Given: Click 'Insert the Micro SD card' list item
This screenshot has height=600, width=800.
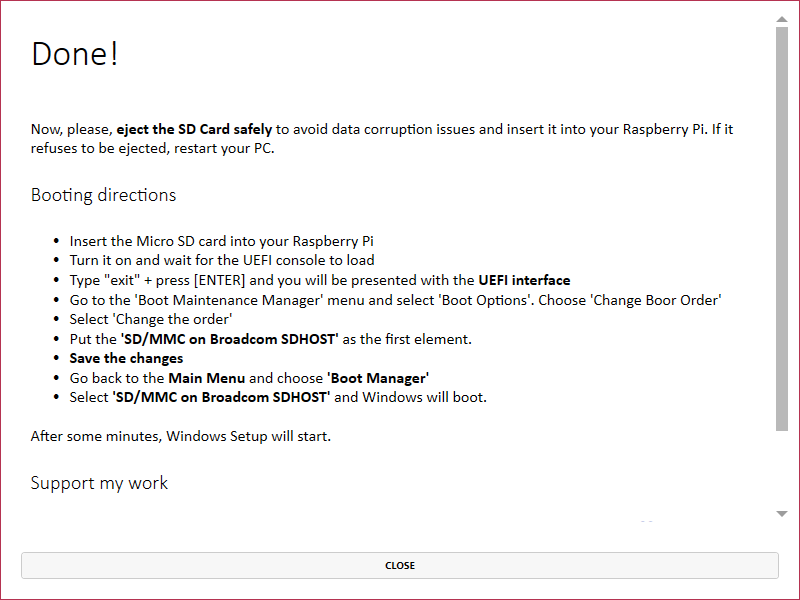Looking at the screenshot, I should pos(221,241).
